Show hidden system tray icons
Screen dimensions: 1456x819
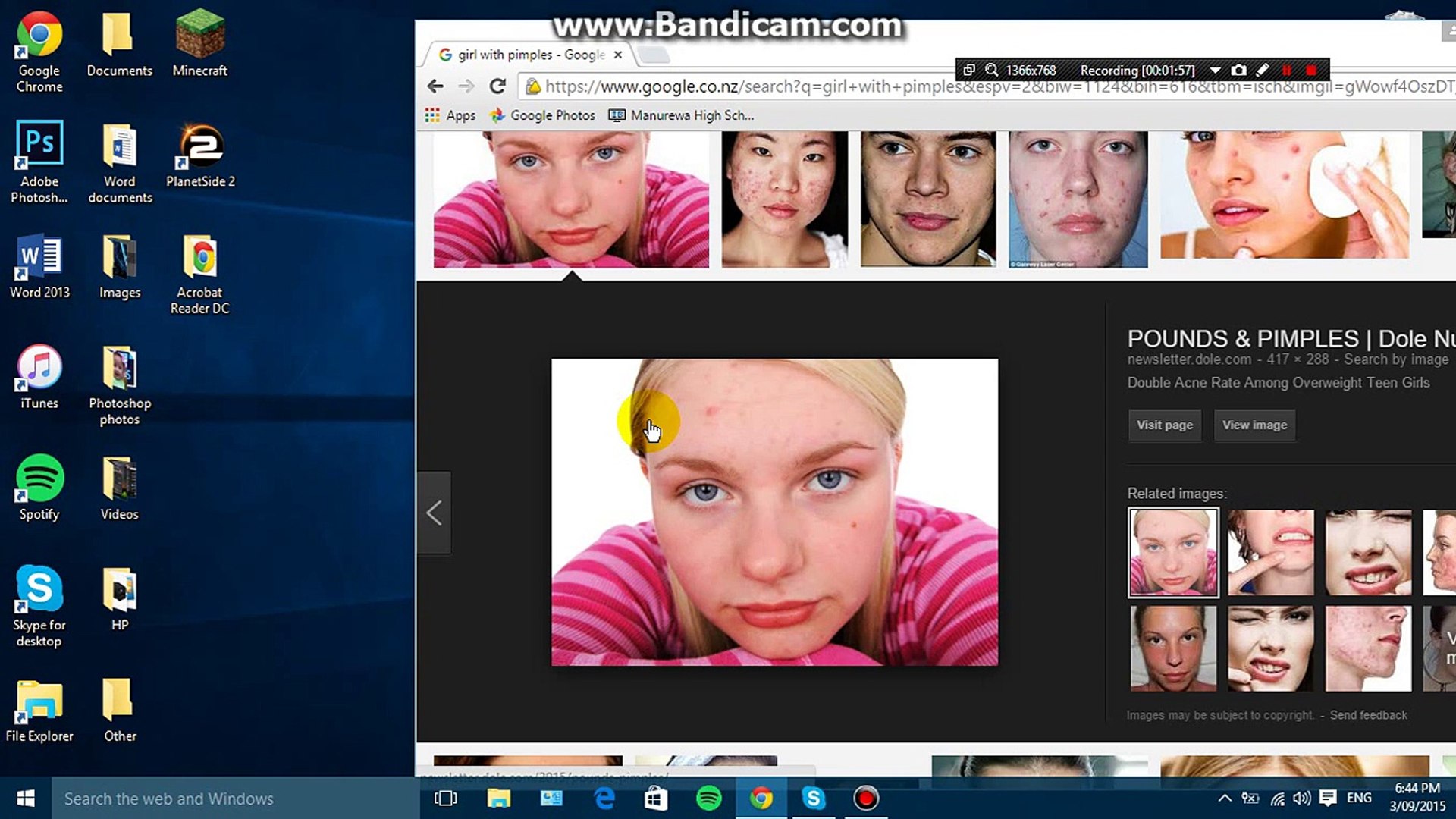coord(1224,798)
